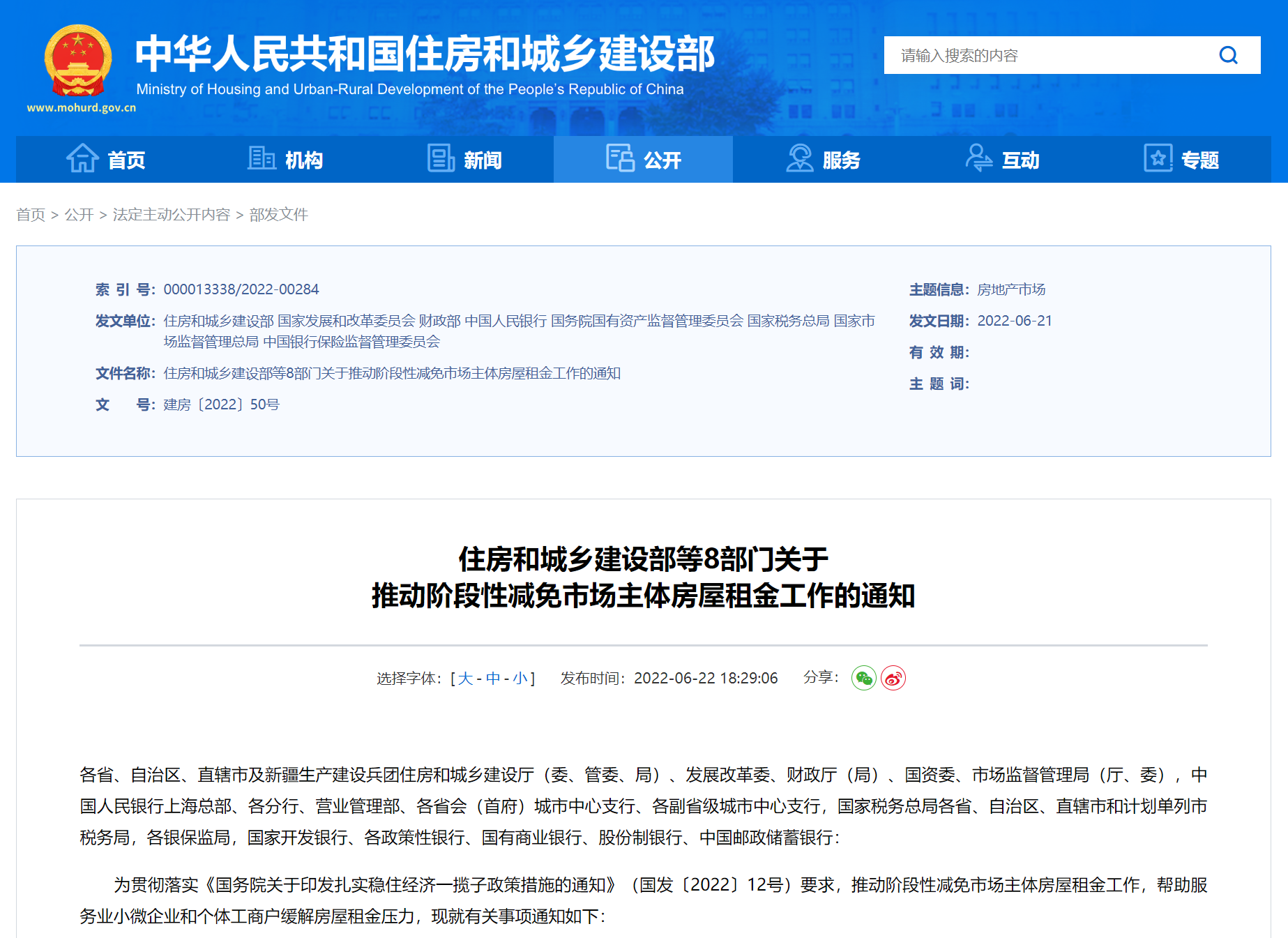
Task: Click the search magnifier icon
Action: pos(1229,55)
